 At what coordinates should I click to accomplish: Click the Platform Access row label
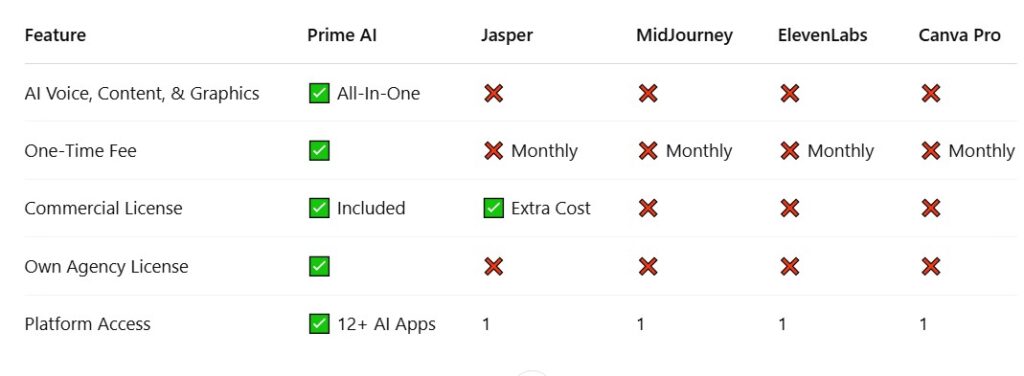point(88,324)
